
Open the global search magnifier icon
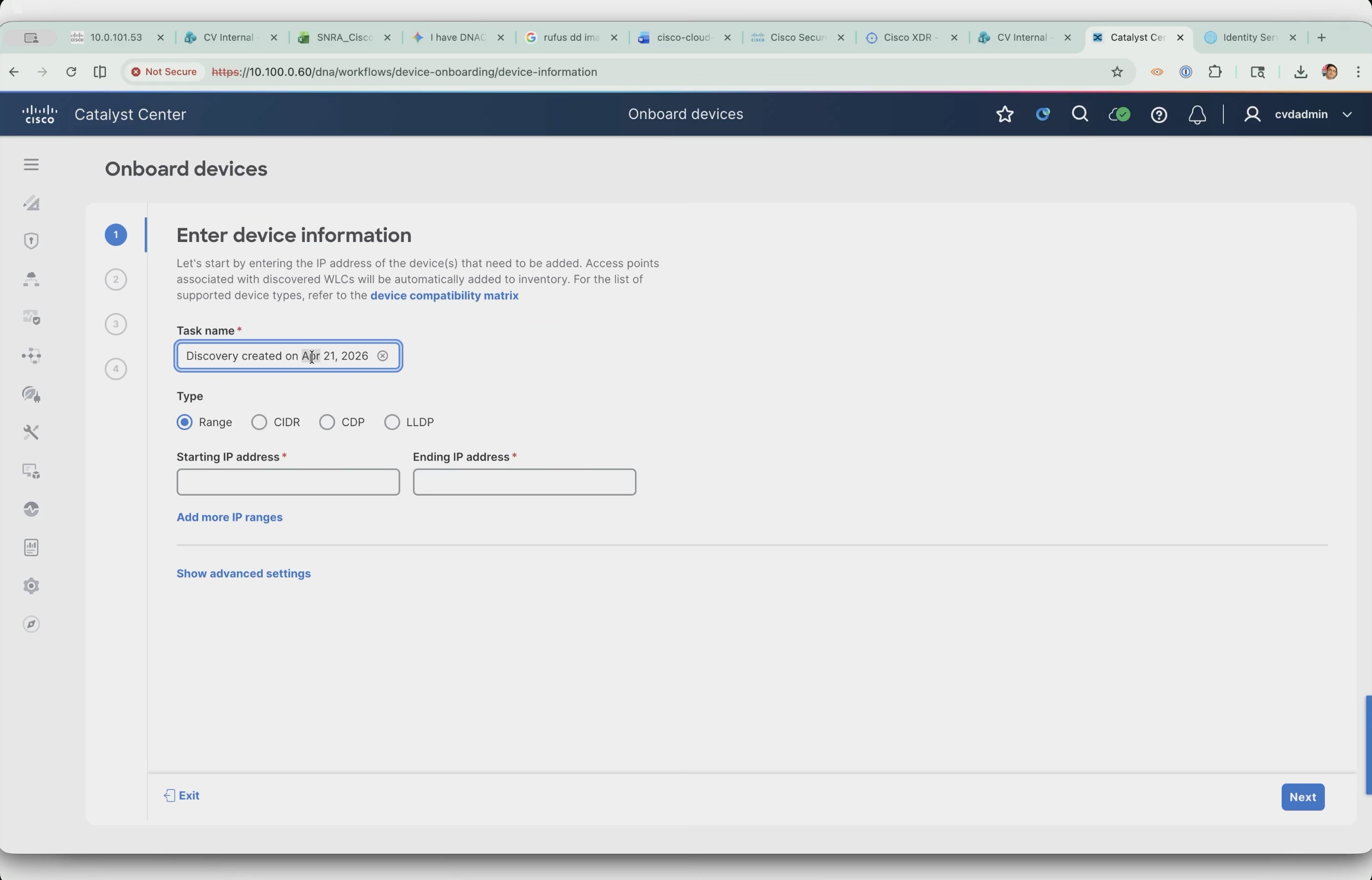click(x=1080, y=114)
